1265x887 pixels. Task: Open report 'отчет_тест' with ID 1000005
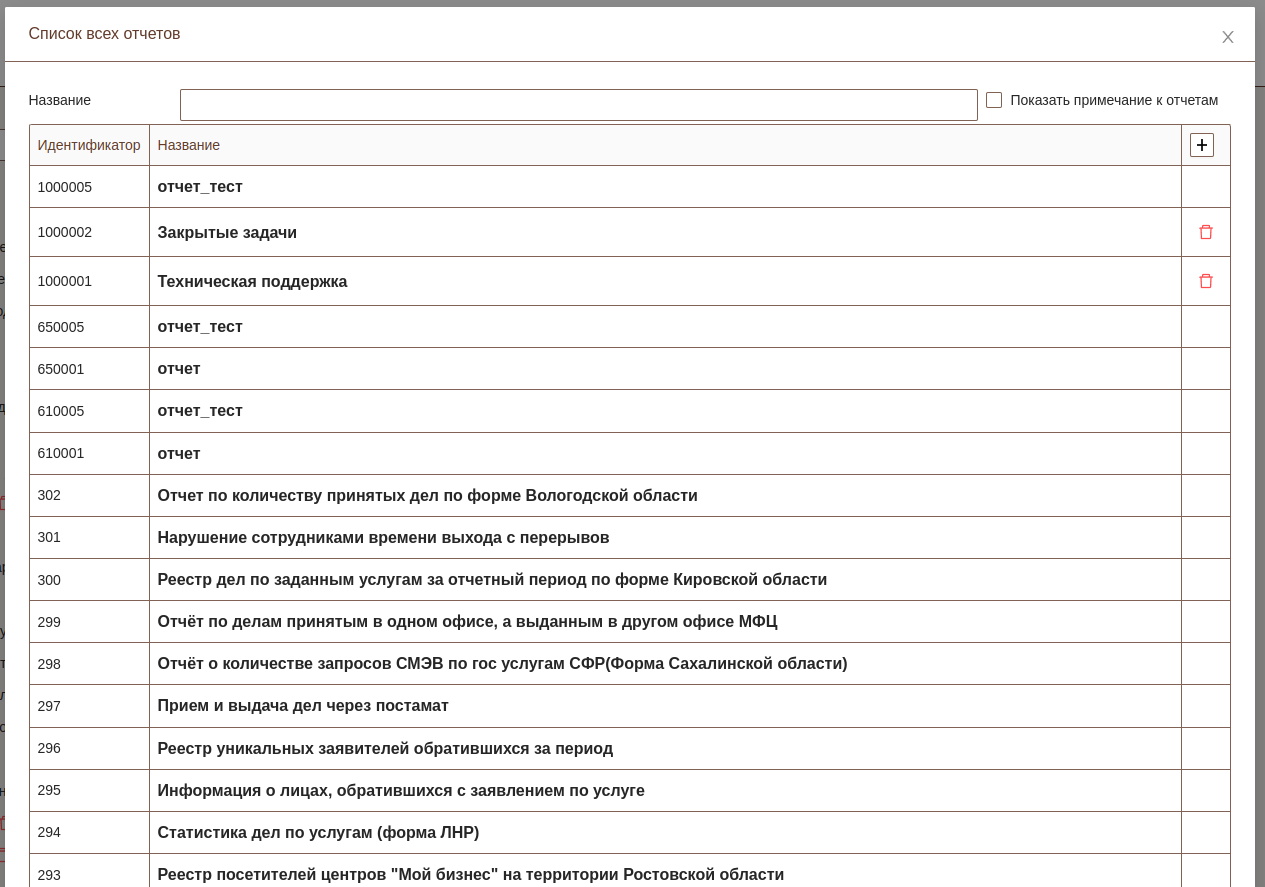click(x=200, y=187)
